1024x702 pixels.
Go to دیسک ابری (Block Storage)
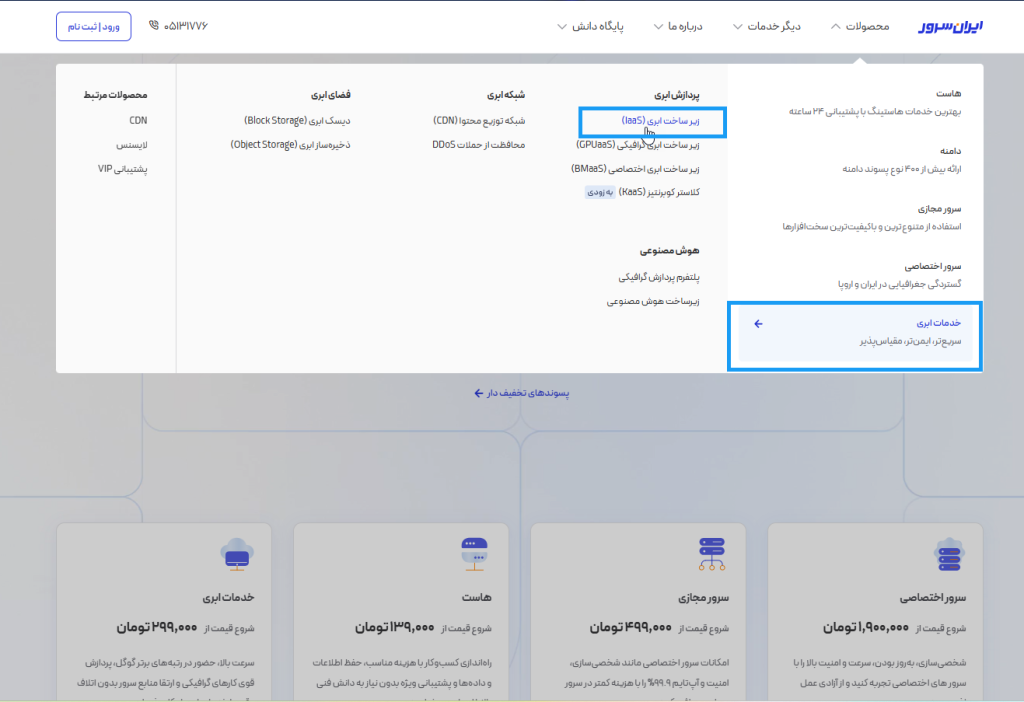[297, 120]
